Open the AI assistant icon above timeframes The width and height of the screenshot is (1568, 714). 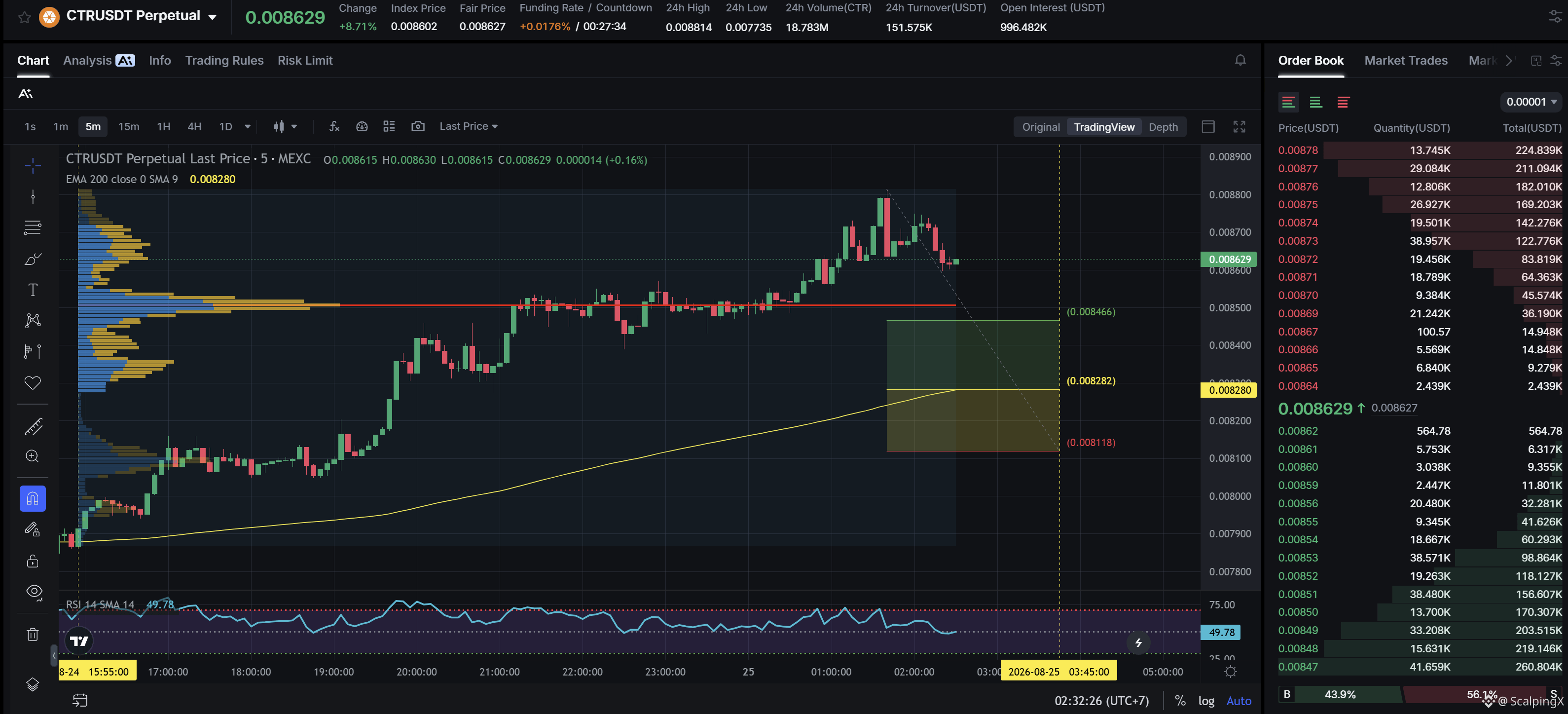pyautogui.click(x=26, y=93)
